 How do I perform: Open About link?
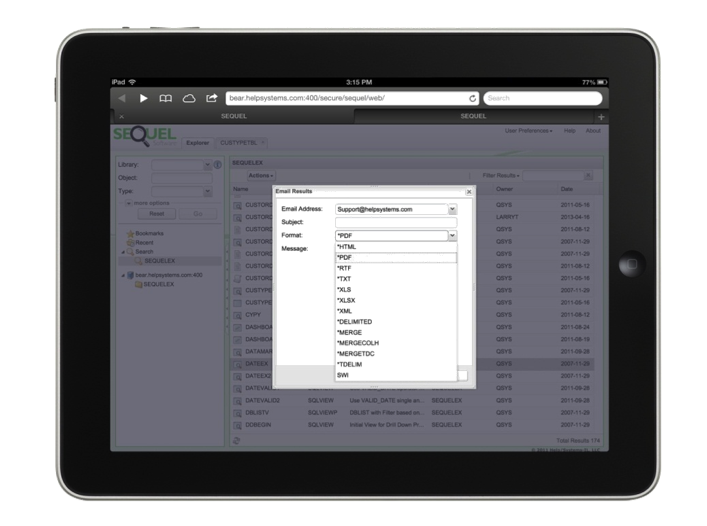[593, 131]
